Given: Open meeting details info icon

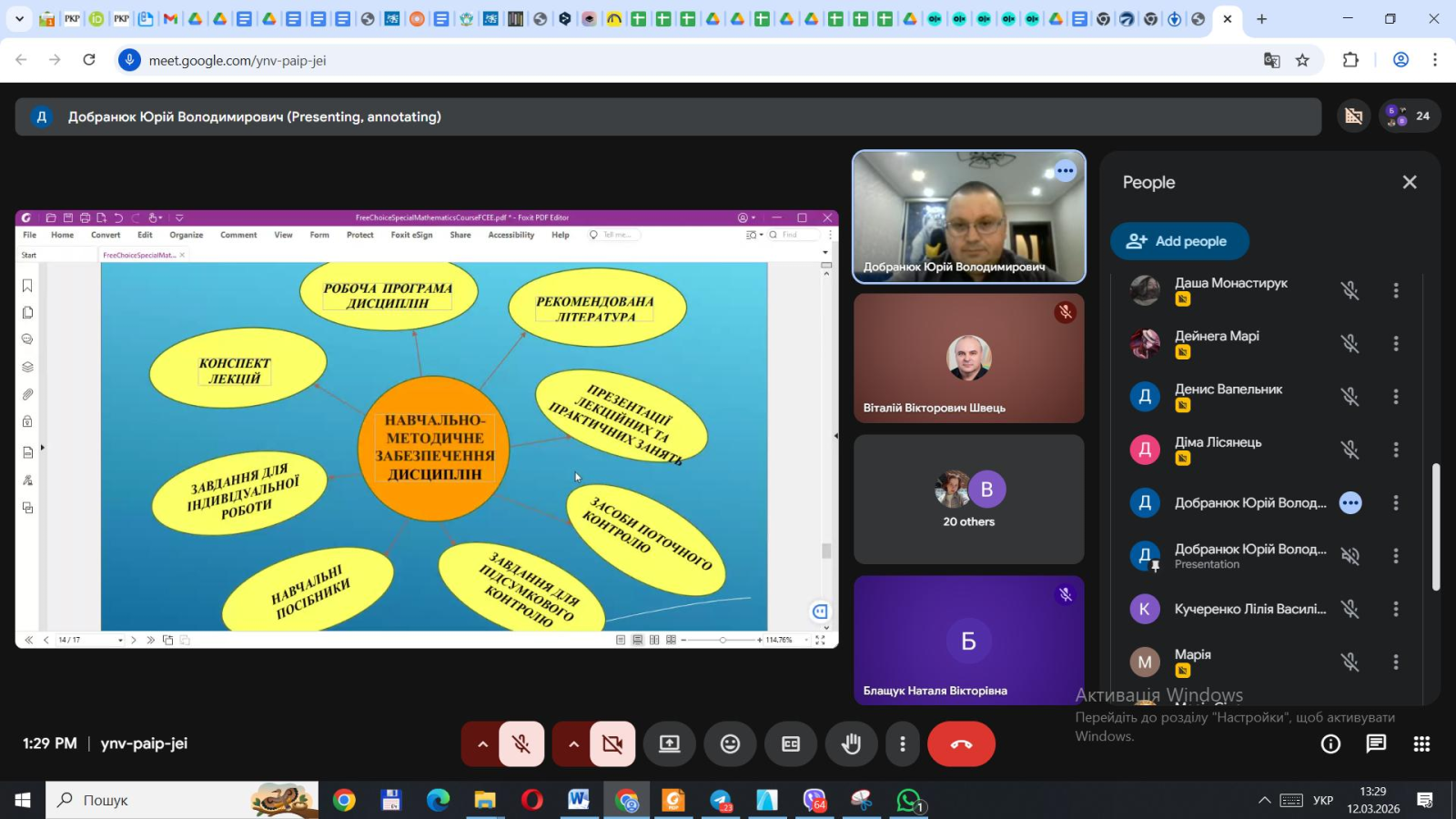Looking at the screenshot, I should 1330,744.
